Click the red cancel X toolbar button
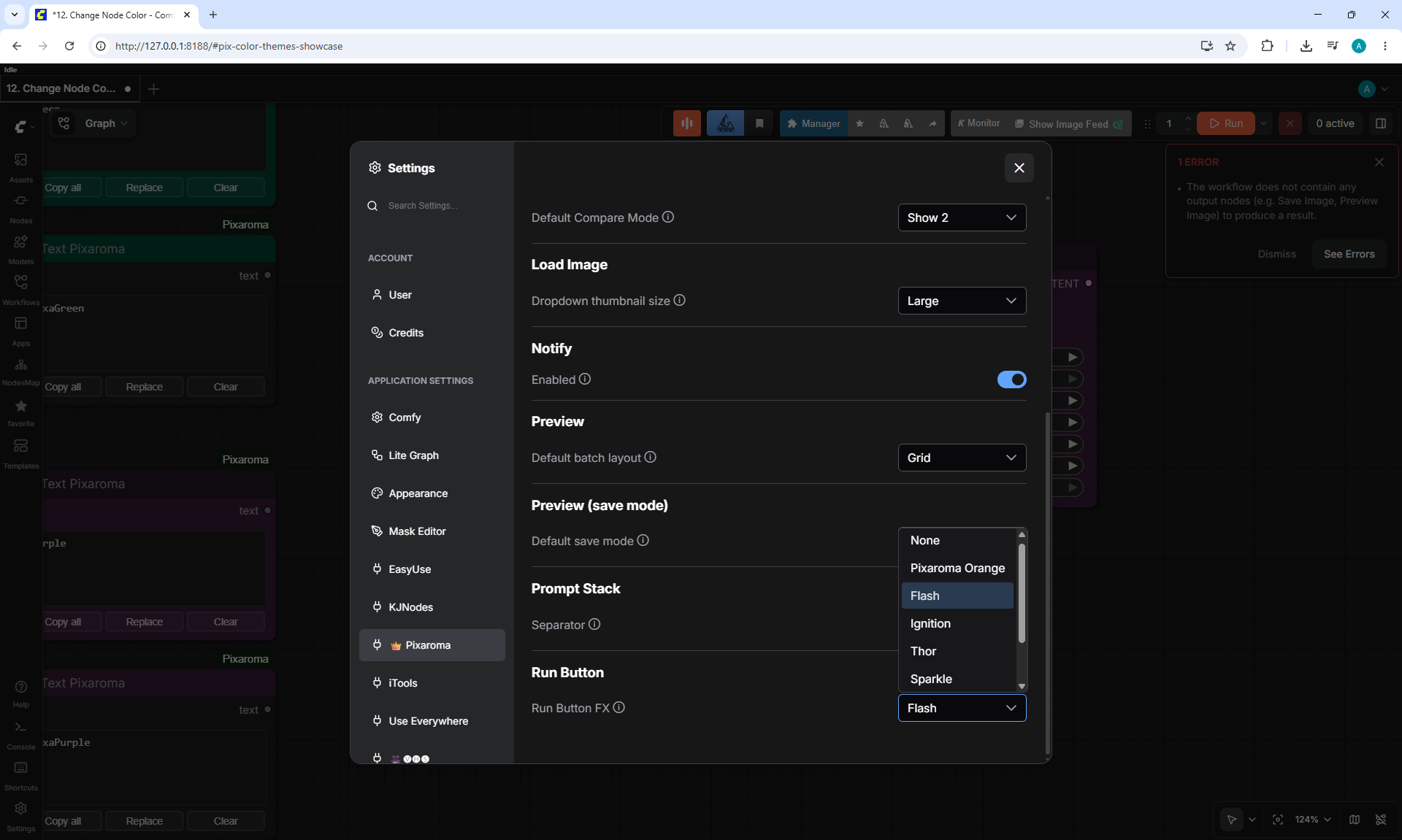This screenshot has height=840, width=1402. point(1290,123)
